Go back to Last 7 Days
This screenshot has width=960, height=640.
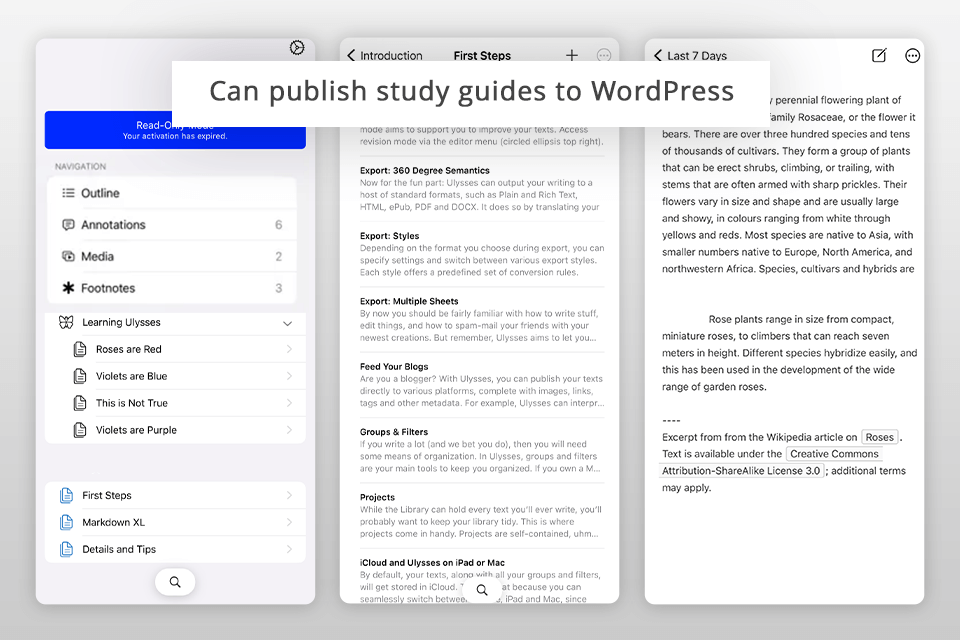pyautogui.click(x=690, y=56)
